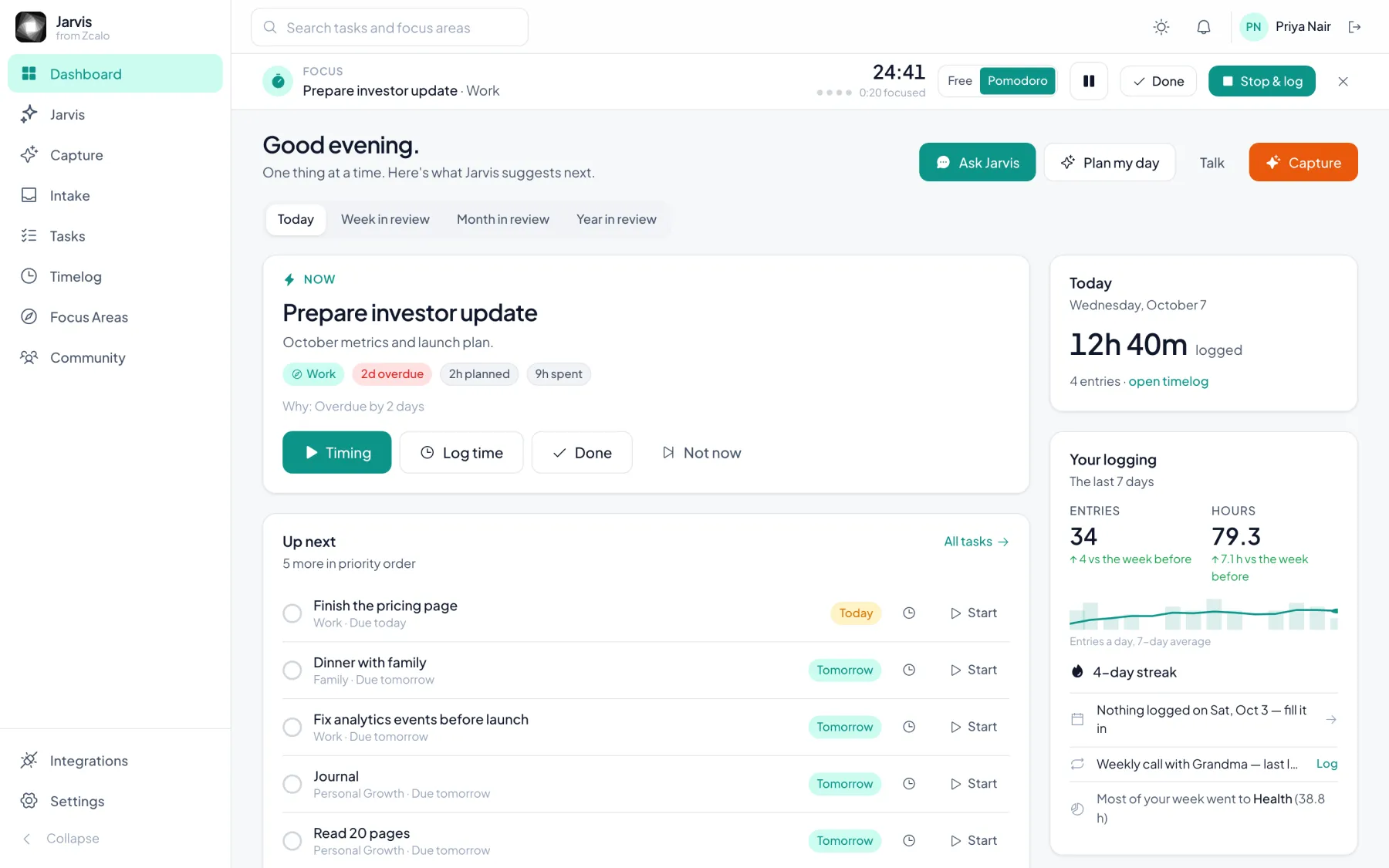Check off Finish the pricing page
This screenshot has height=868, width=1389.
click(292, 613)
